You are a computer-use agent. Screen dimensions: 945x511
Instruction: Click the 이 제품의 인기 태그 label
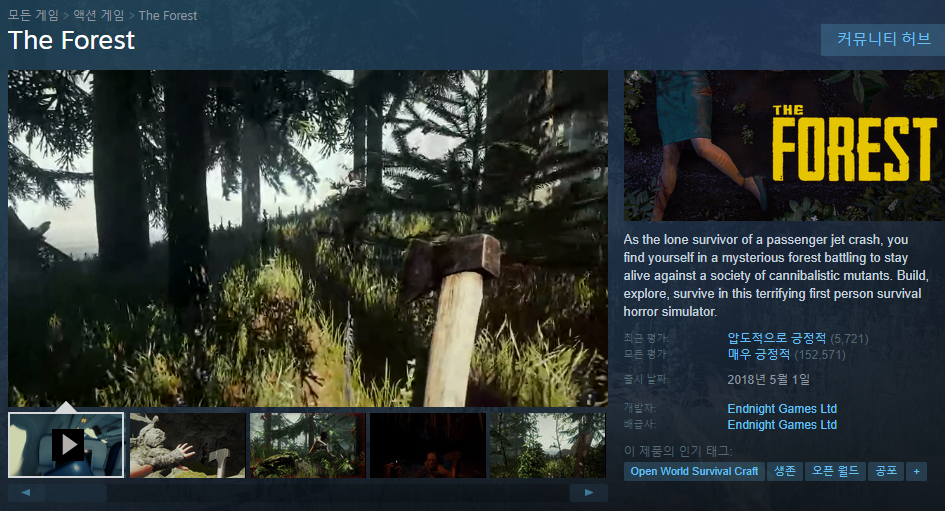click(678, 451)
